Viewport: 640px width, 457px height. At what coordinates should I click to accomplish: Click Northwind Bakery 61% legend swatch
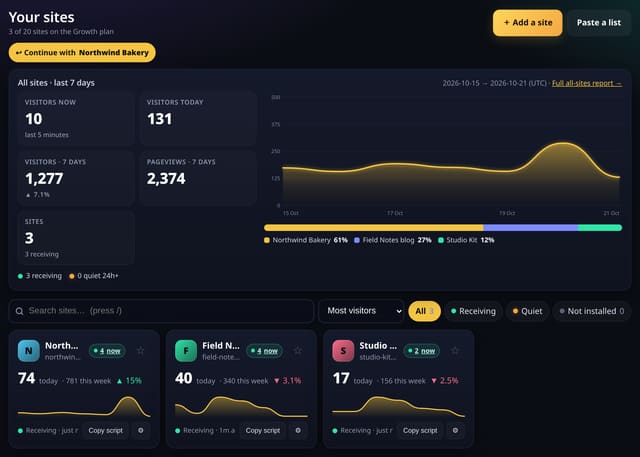(x=267, y=240)
